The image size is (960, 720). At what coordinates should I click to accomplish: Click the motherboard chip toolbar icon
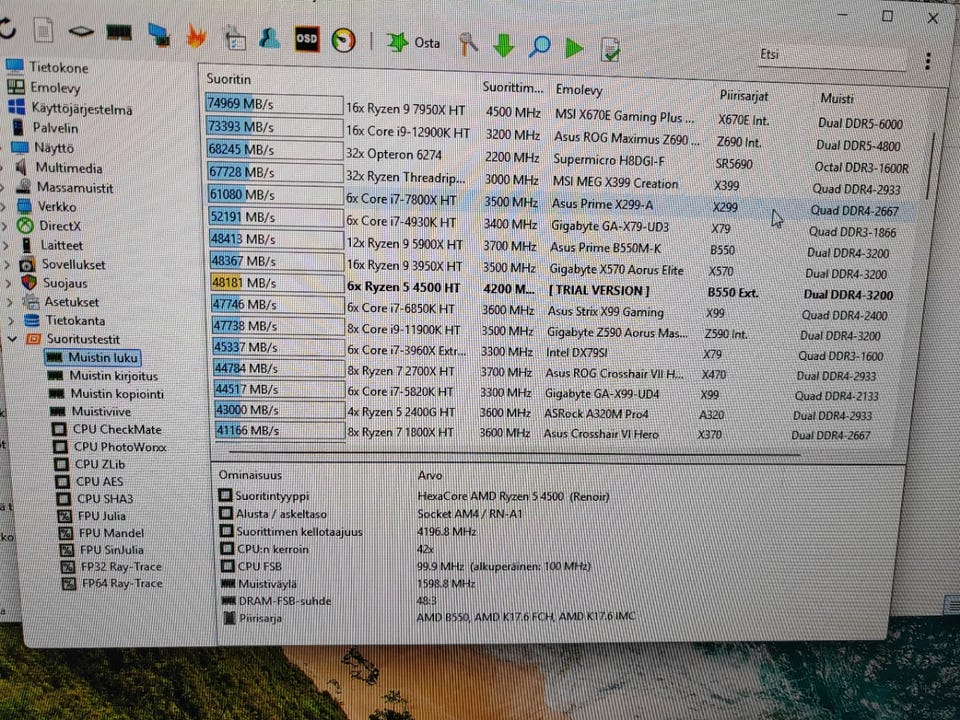[80, 31]
